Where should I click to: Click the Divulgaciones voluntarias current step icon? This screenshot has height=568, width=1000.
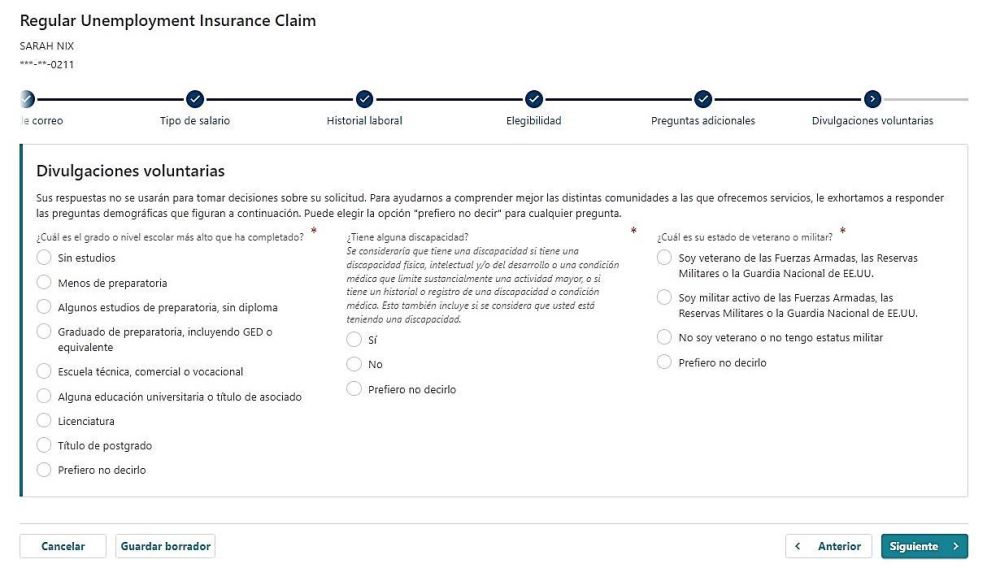pyautogui.click(x=872, y=98)
